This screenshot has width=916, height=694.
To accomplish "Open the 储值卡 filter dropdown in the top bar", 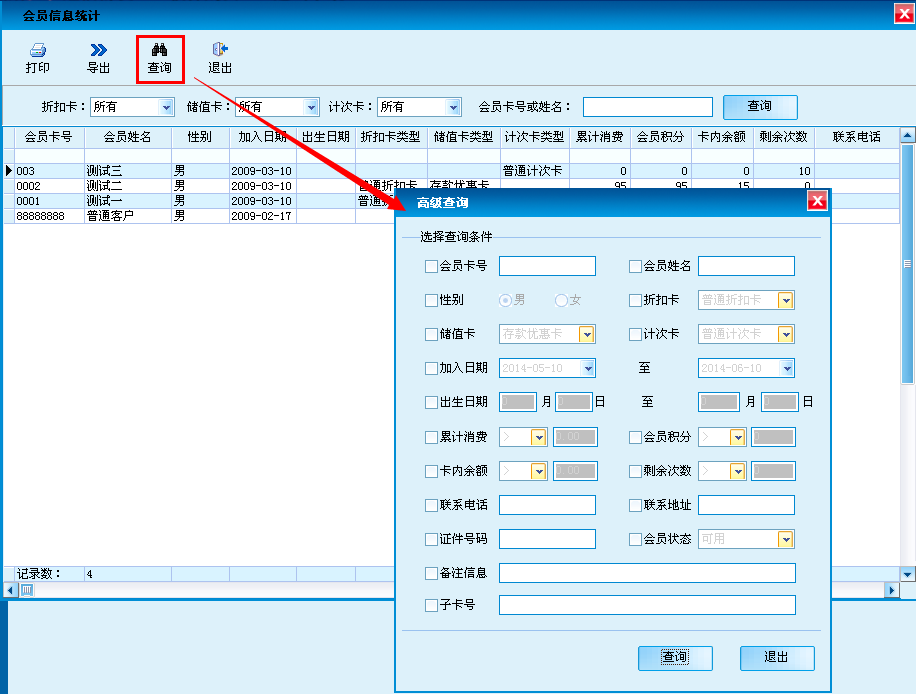I will coord(311,107).
